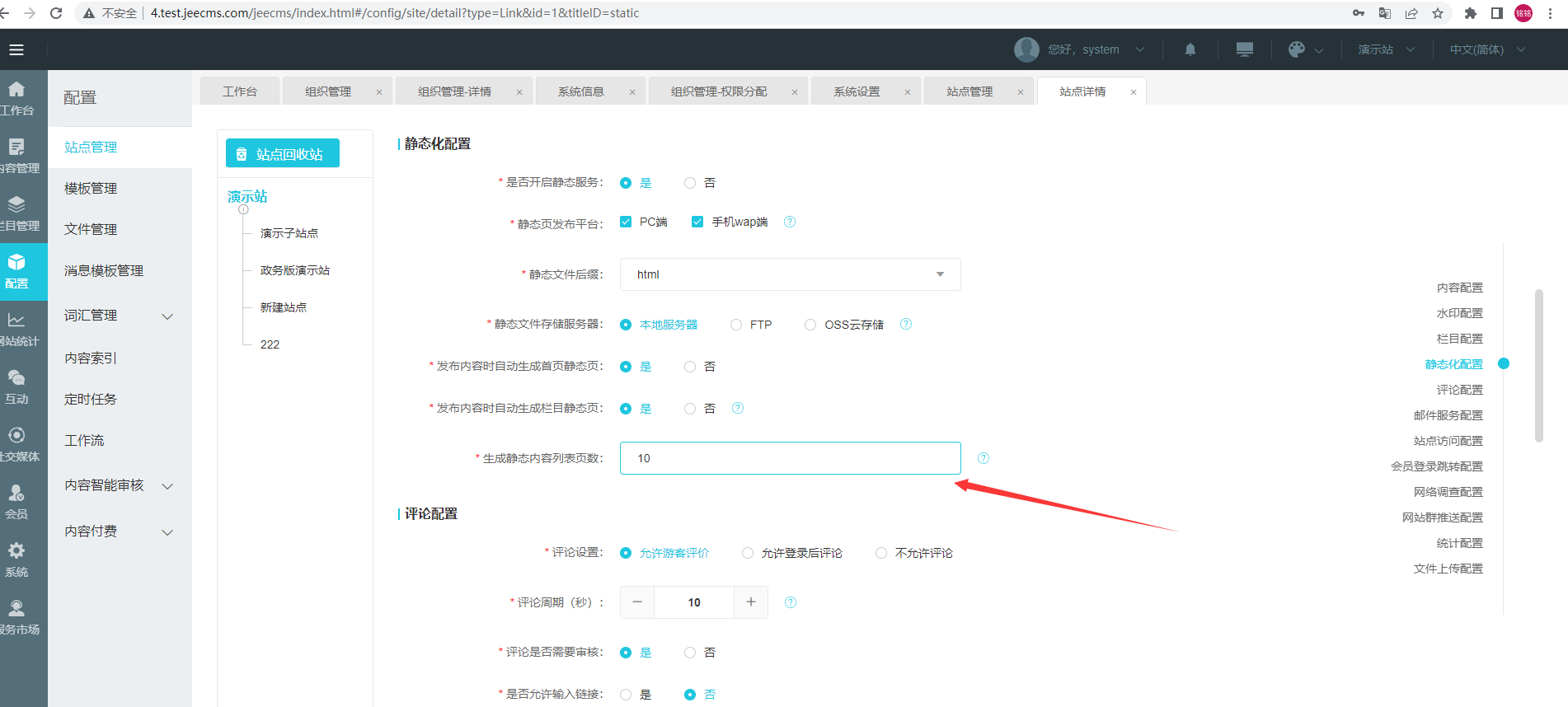Click help icon beside static publish platform
The width and height of the screenshot is (1568, 707).
click(x=790, y=222)
